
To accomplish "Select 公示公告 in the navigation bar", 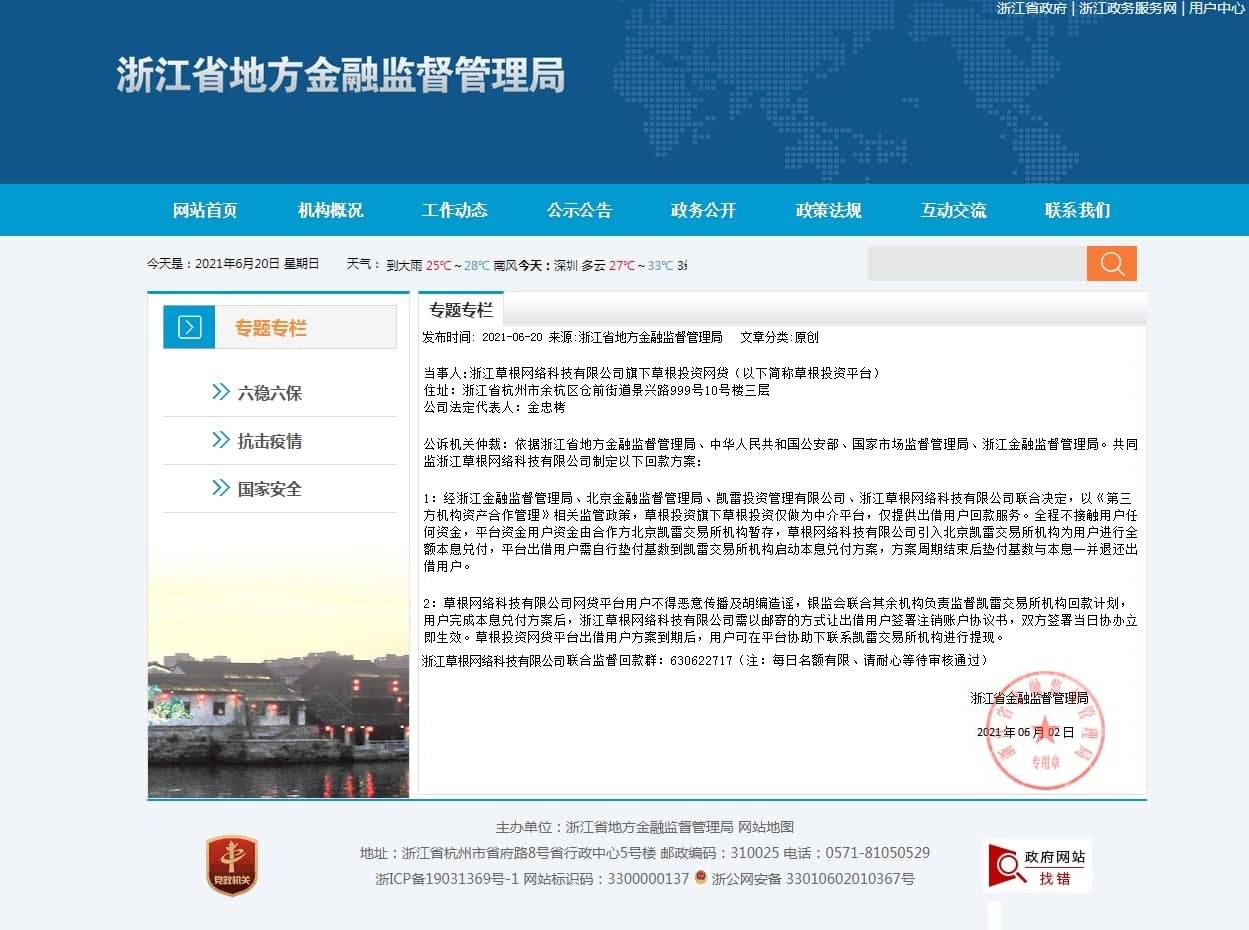I will [x=579, y=210].
